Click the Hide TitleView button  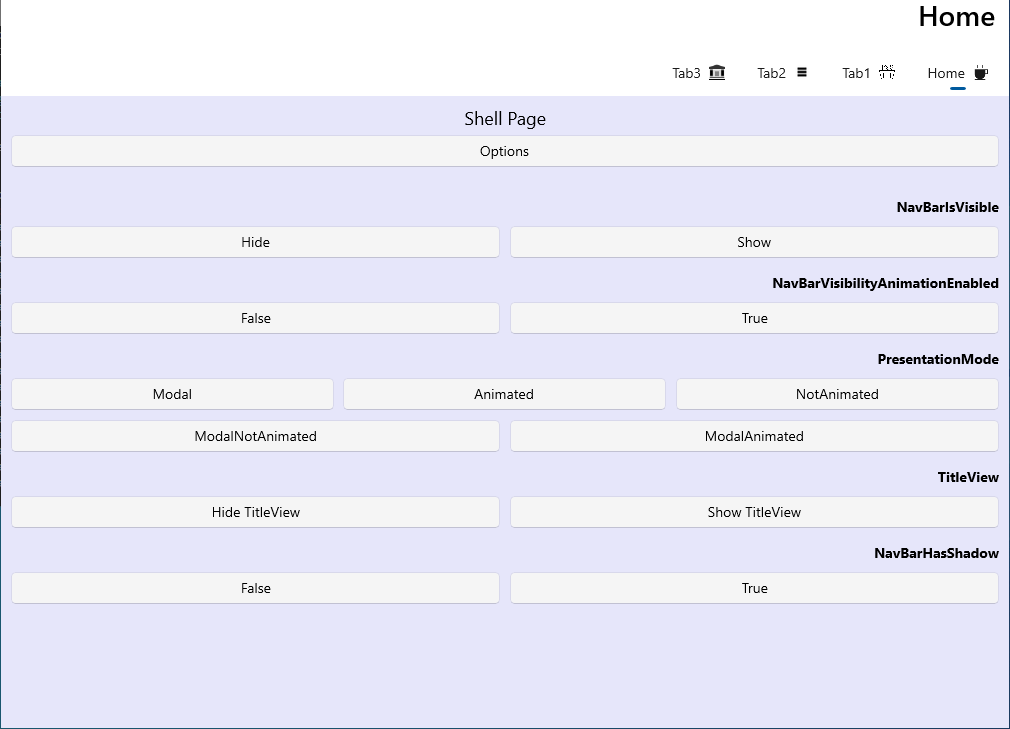[255, 512]
